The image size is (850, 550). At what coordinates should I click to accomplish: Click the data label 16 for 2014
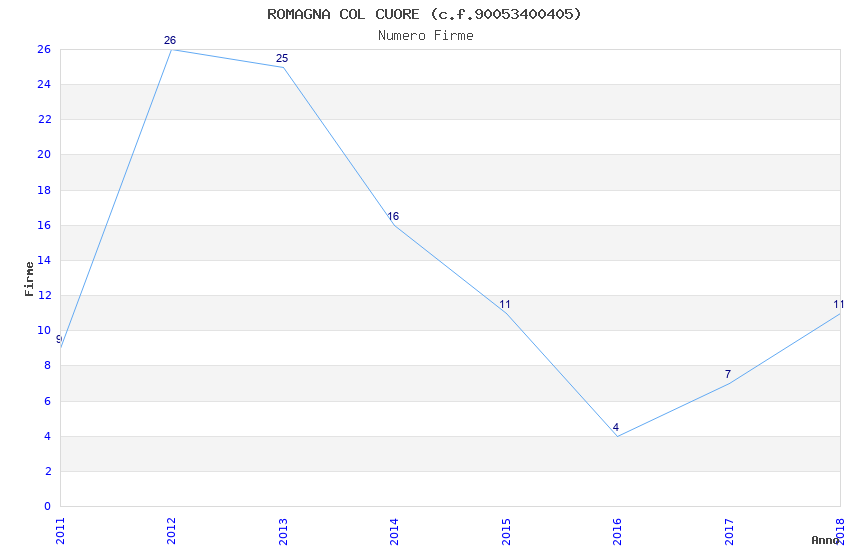pyautogui.click(x=393, y=216)
